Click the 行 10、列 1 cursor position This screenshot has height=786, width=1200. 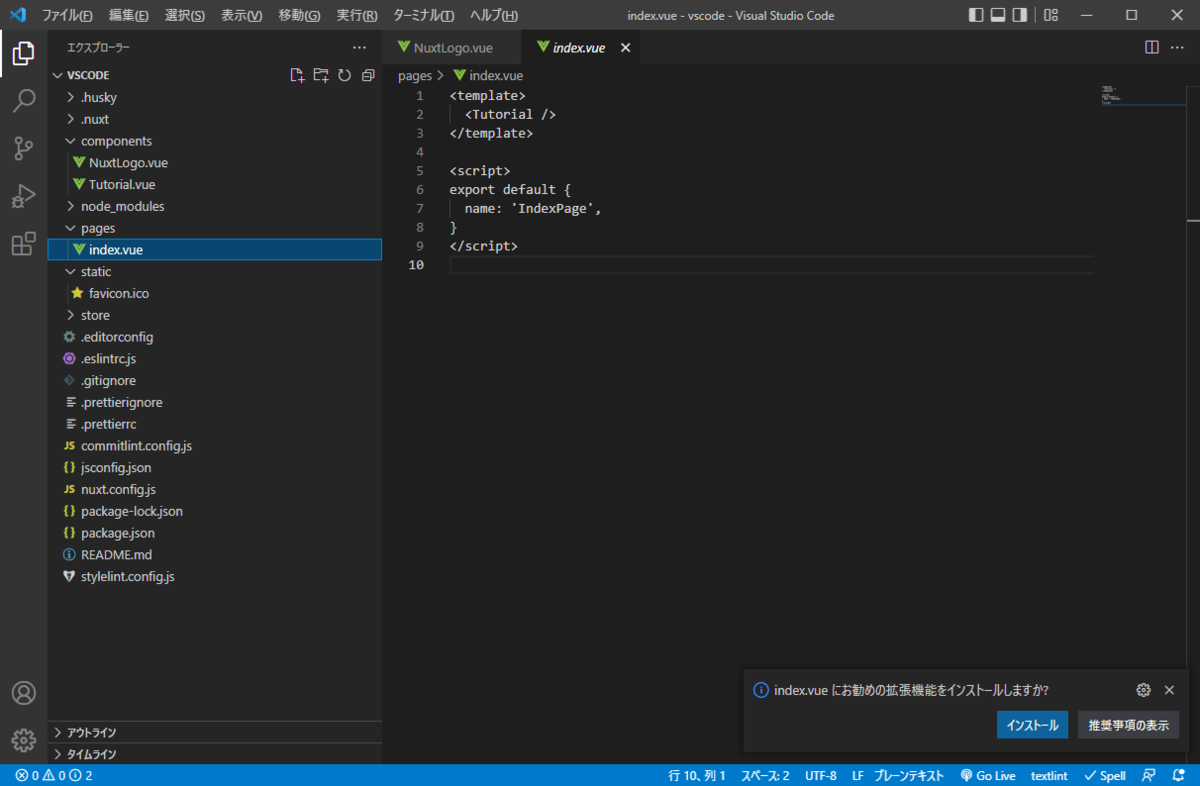[697, 775]
